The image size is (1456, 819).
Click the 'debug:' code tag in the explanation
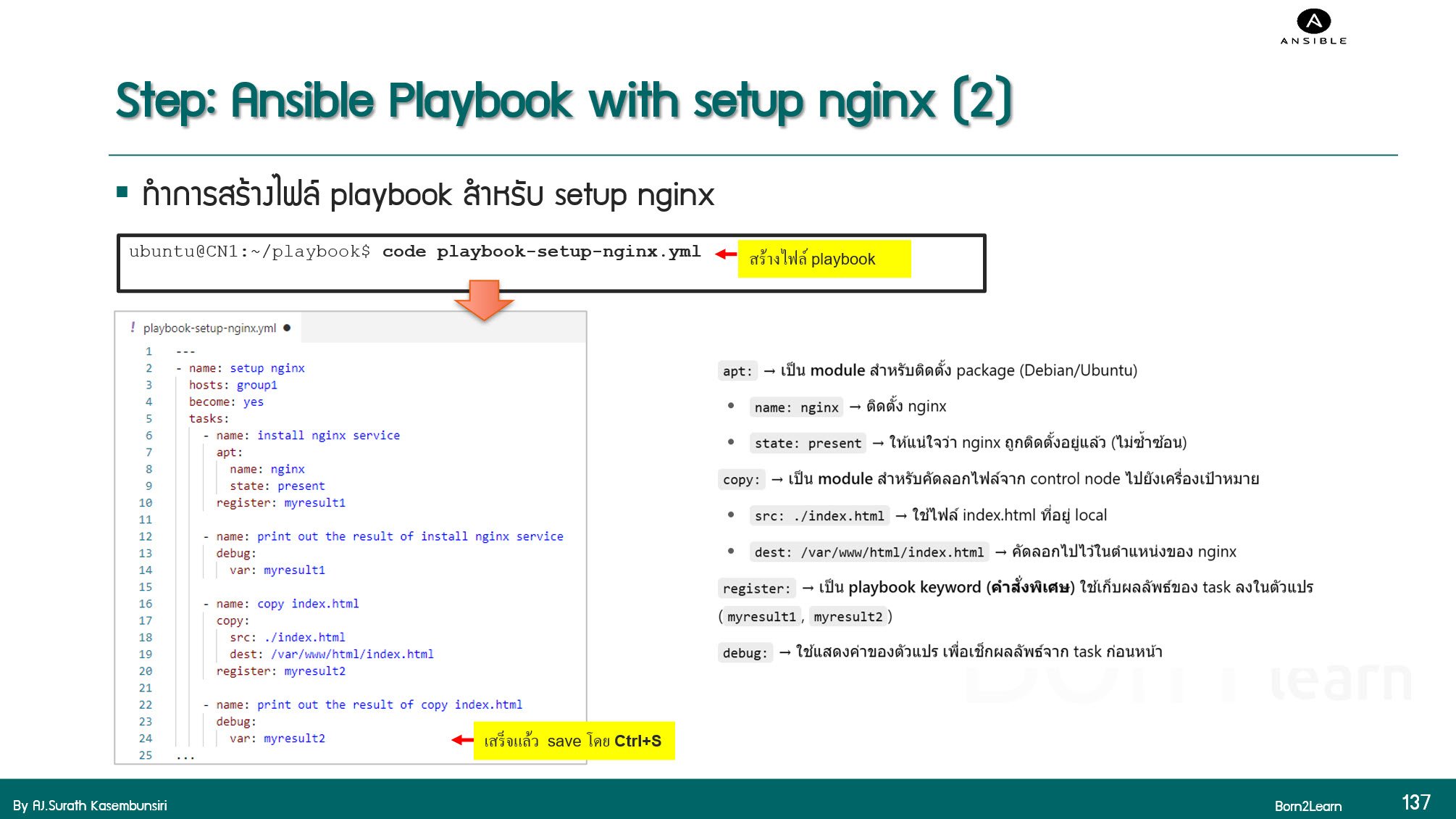pos(745,652)
